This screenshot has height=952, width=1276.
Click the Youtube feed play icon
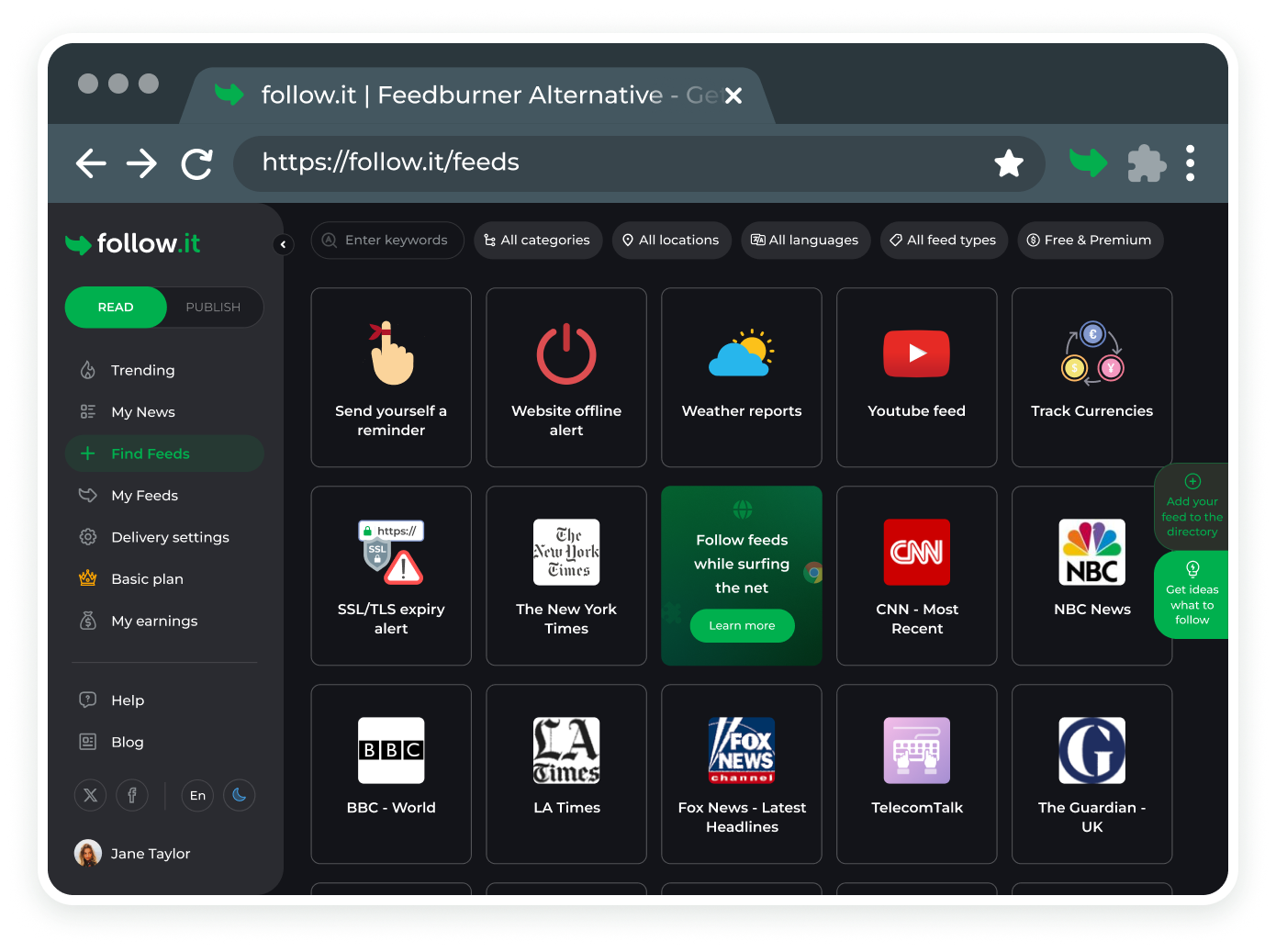(x=916, y=353)
